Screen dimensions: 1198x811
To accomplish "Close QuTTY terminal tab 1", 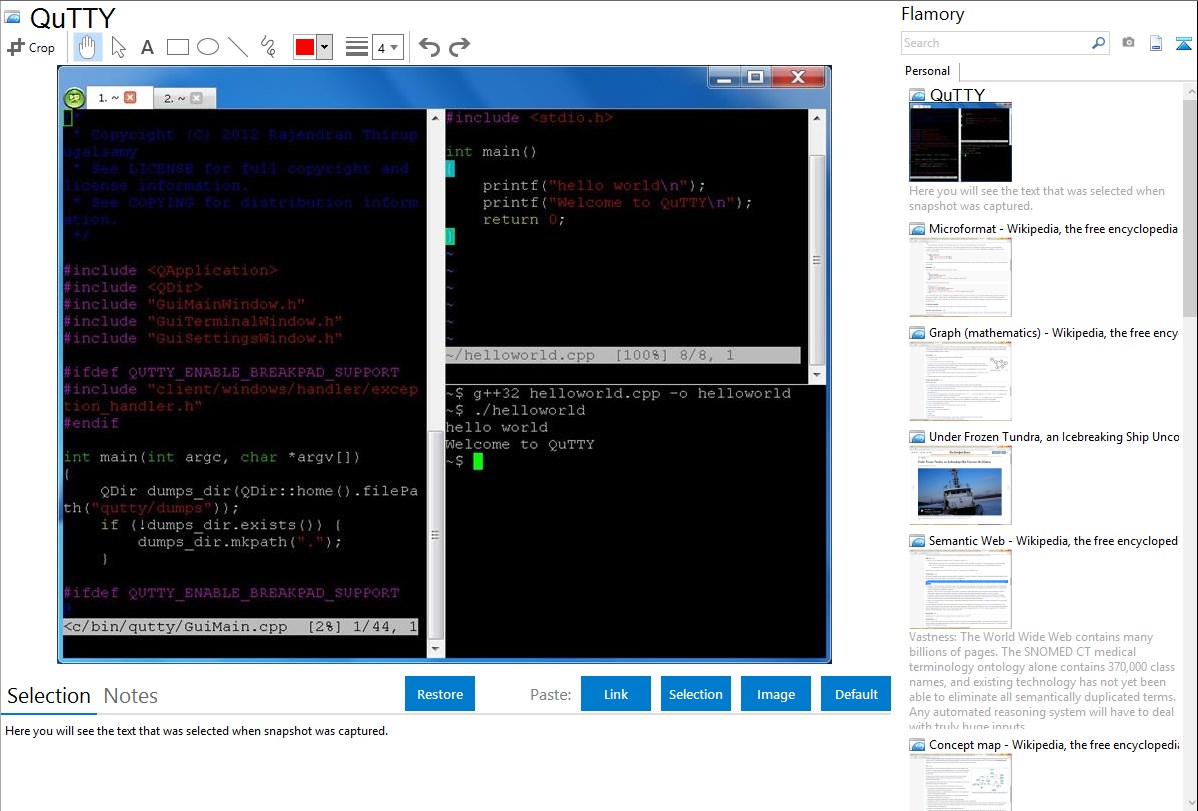I will pyautogui.click(x=130, y=97).
